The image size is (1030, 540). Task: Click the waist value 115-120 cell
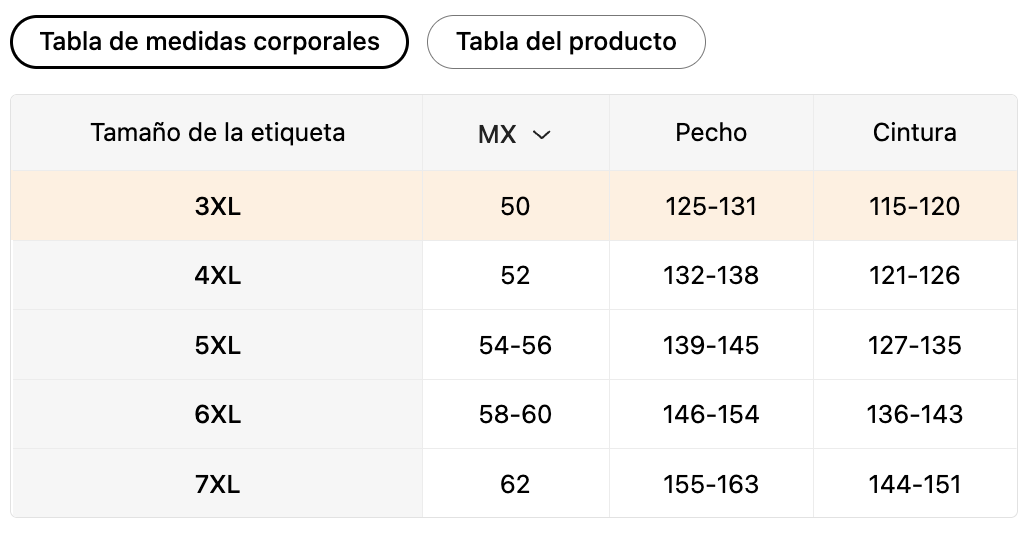pyautogui.click(x=914, y=206)
